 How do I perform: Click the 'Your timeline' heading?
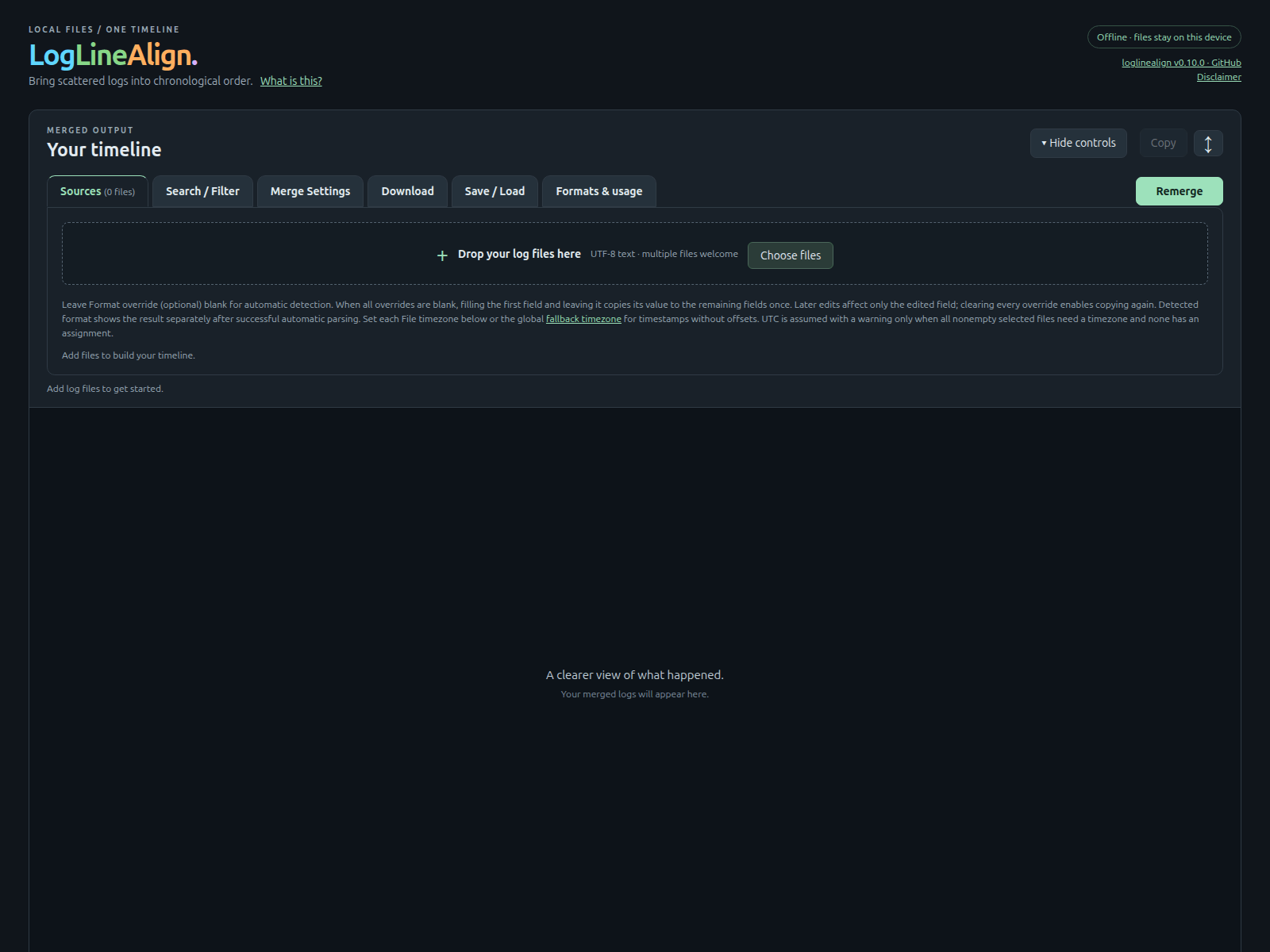point(104,150)
